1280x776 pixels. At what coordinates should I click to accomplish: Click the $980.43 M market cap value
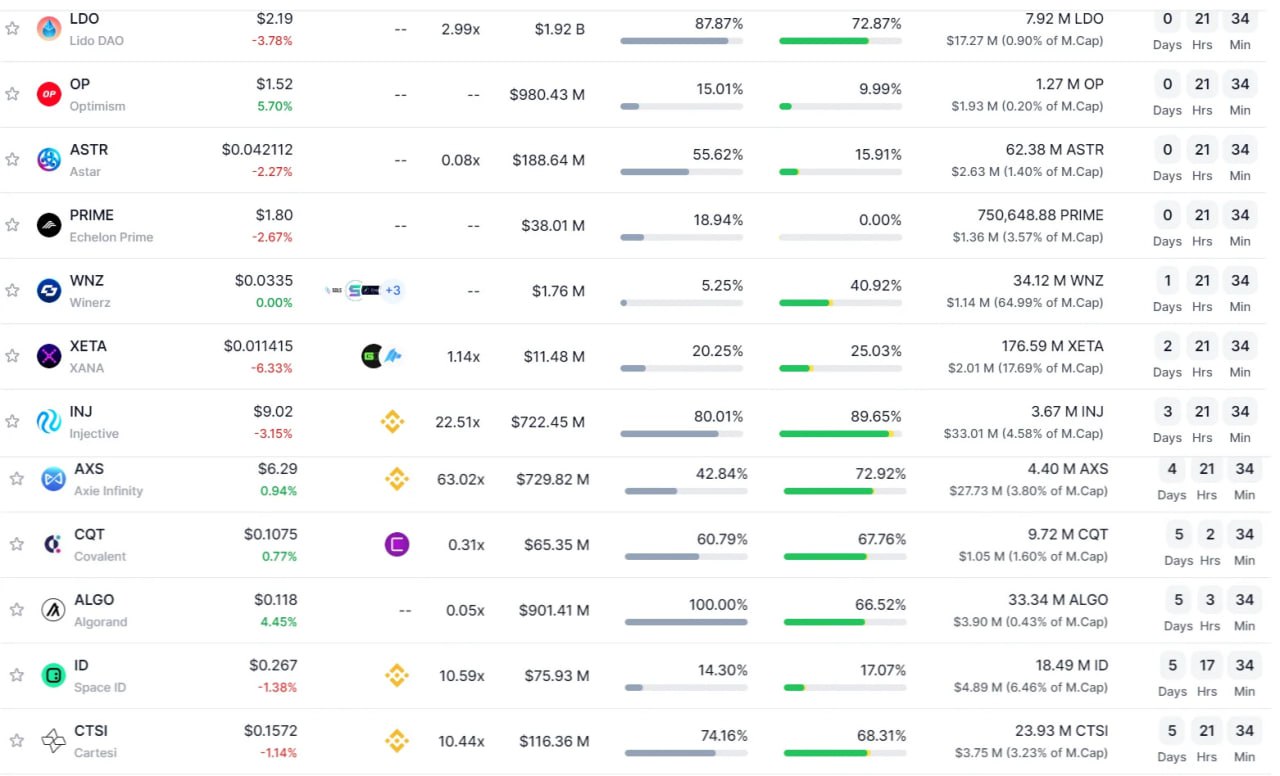click(547, 94)
